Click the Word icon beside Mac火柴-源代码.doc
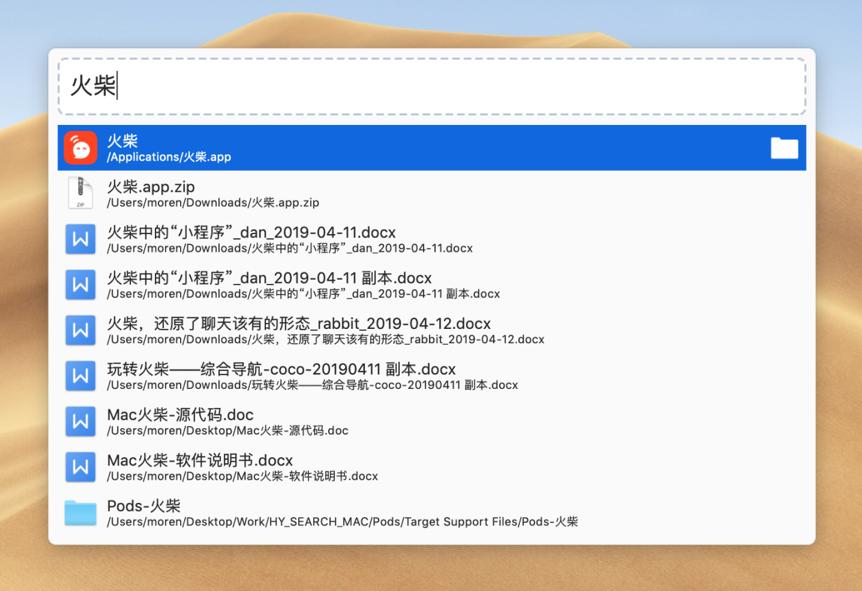 pos(79,421)
